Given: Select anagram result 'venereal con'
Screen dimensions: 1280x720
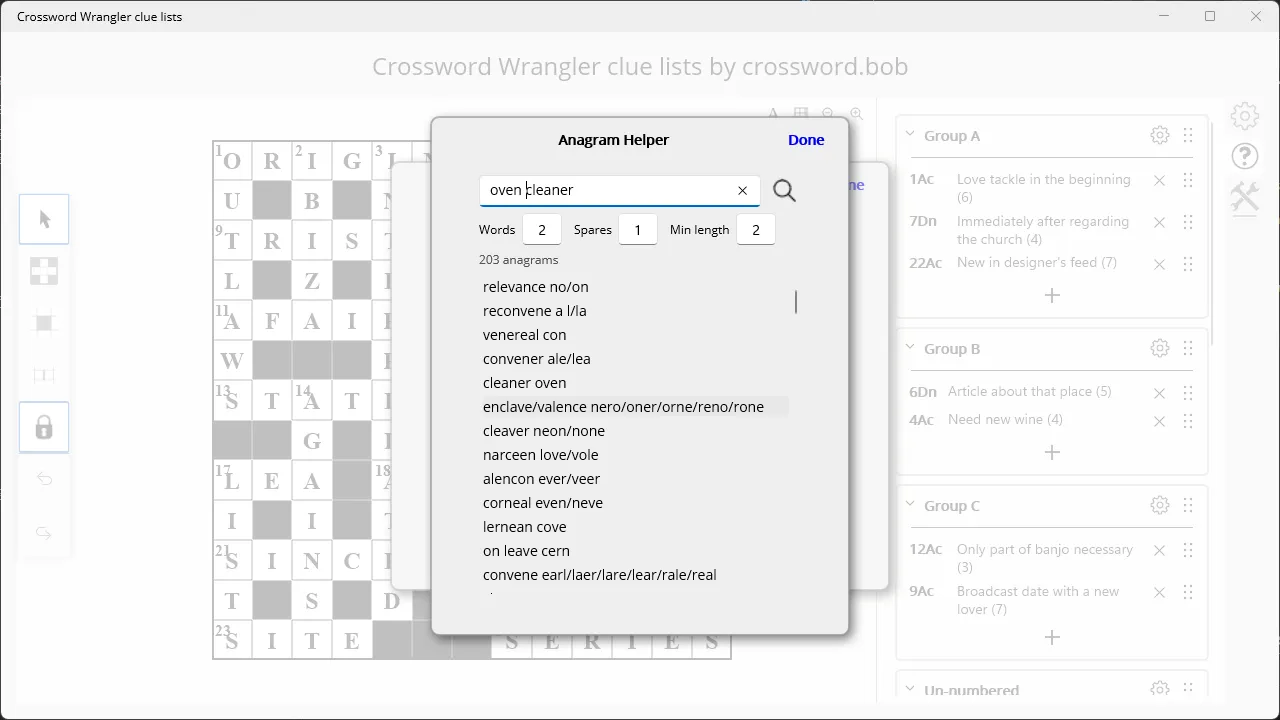Looking at the screenshot, I should (x=525, y=335).
